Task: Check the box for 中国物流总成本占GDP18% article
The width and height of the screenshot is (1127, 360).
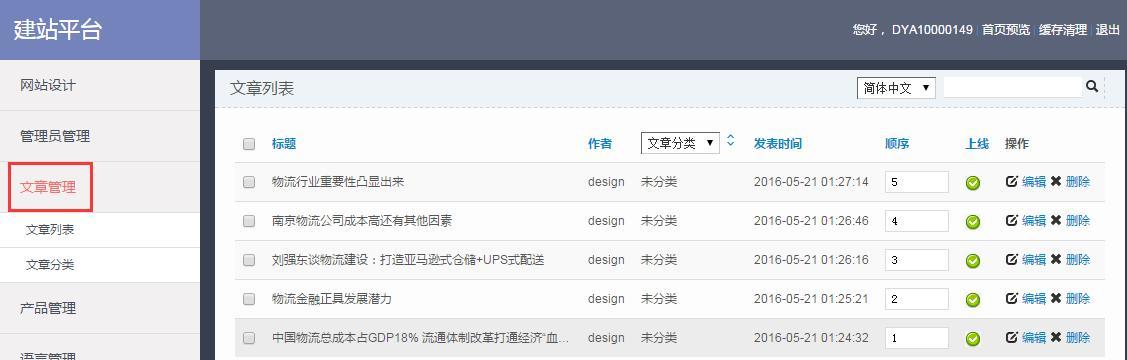Action: pyautogui.click(x=249, y=338)
